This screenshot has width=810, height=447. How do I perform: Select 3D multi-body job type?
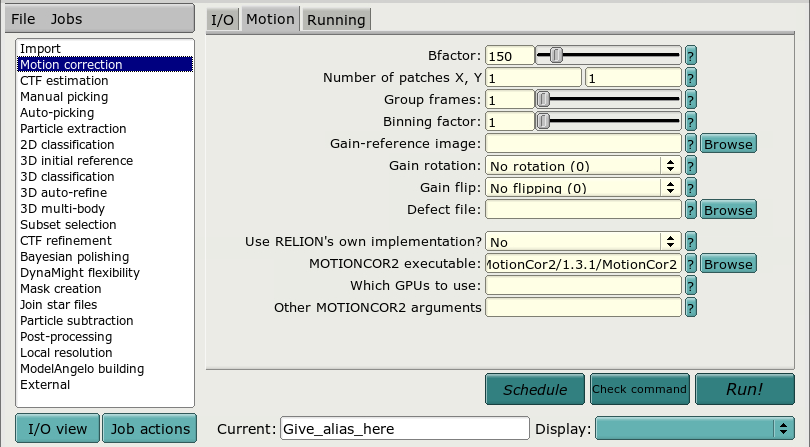click(105, 209)
